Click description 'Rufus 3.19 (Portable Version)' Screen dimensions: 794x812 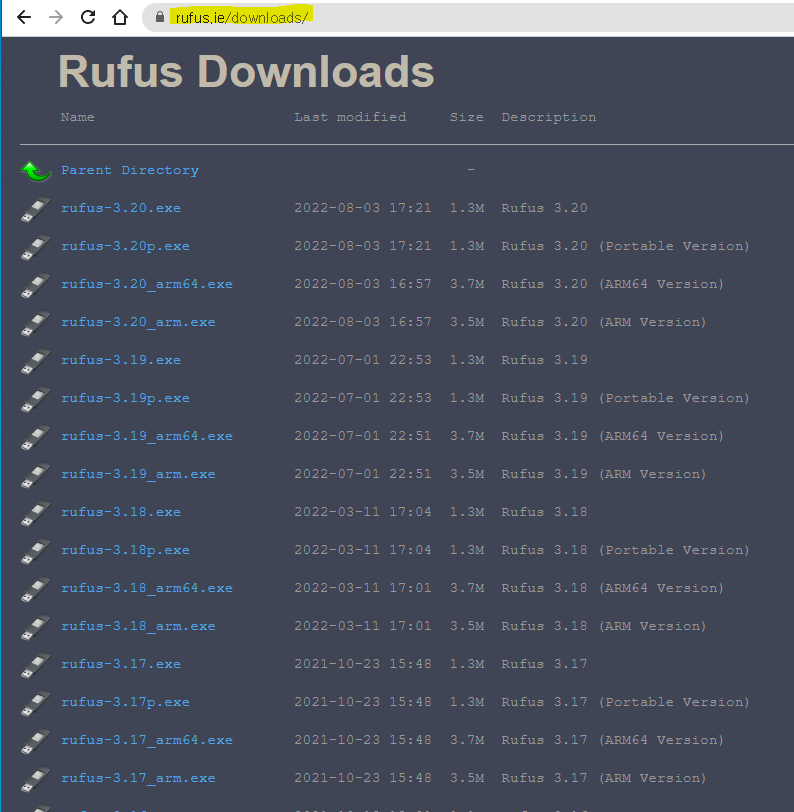(625, 398)
